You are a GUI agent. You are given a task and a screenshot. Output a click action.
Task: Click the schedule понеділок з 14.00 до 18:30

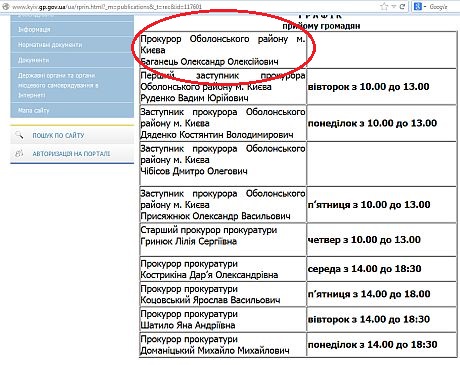pos(372,345)
